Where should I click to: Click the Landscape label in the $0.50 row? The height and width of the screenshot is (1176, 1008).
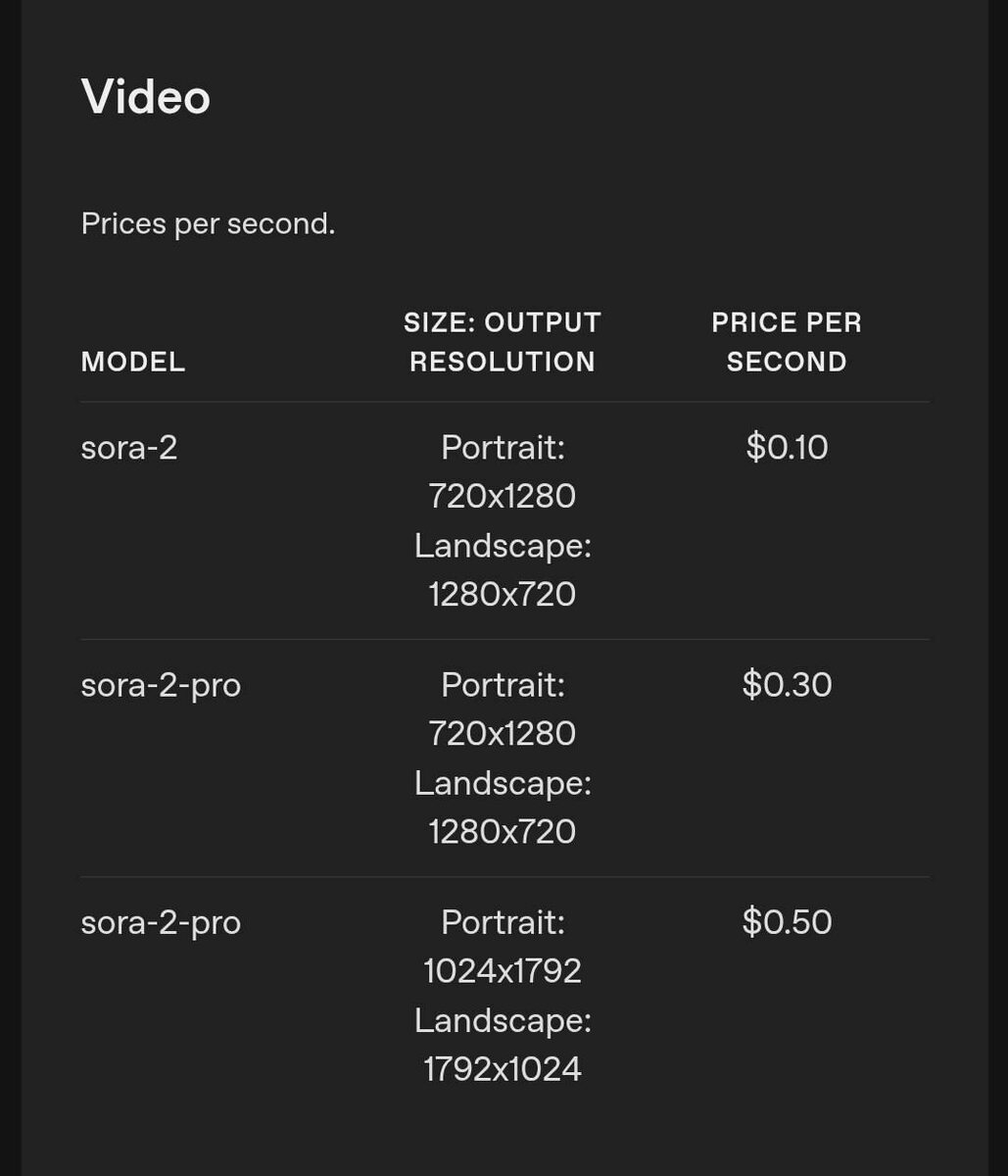(503, 1020)
